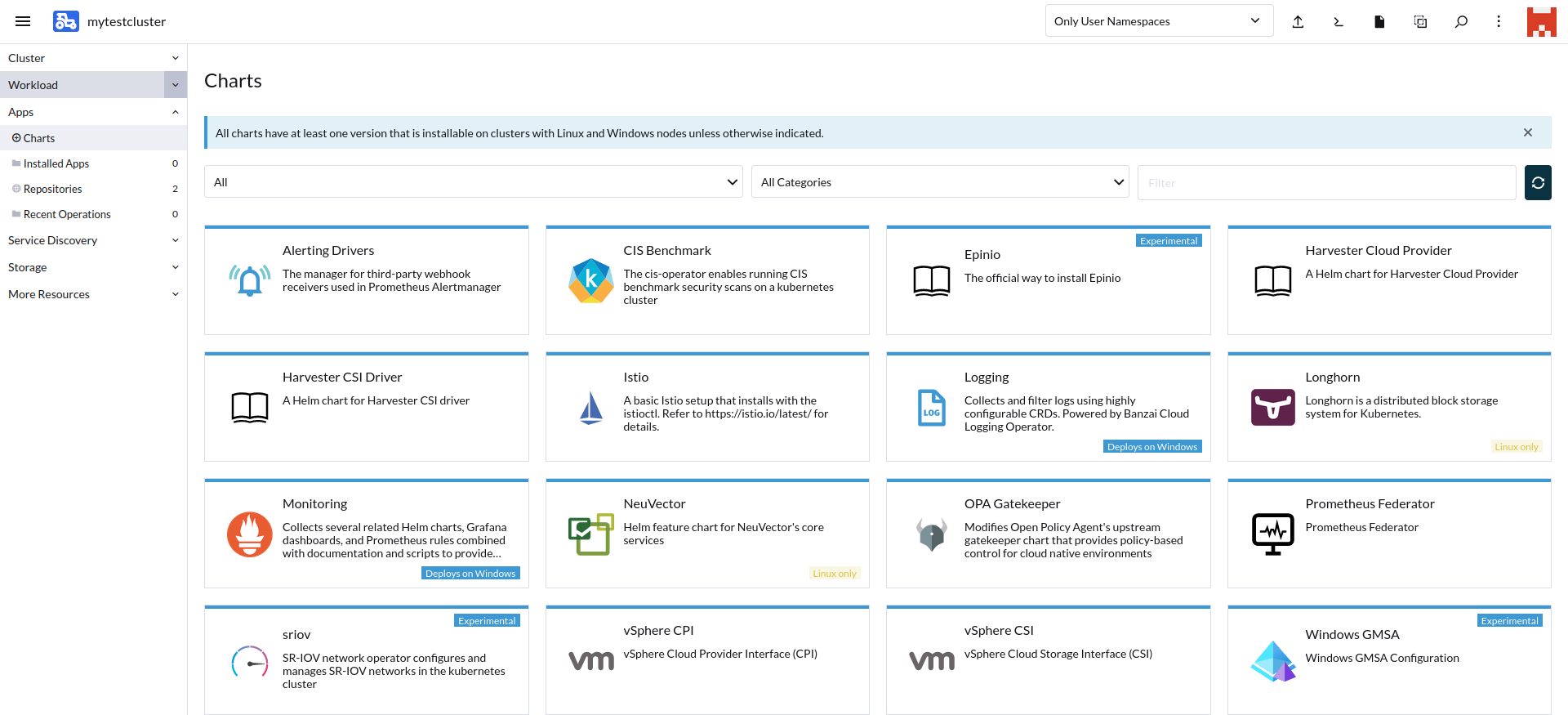Expand the Cluster sidebar section
The height and width of the screenshot is (715, 1568).
pyautogui.click(x=93, y=58)
